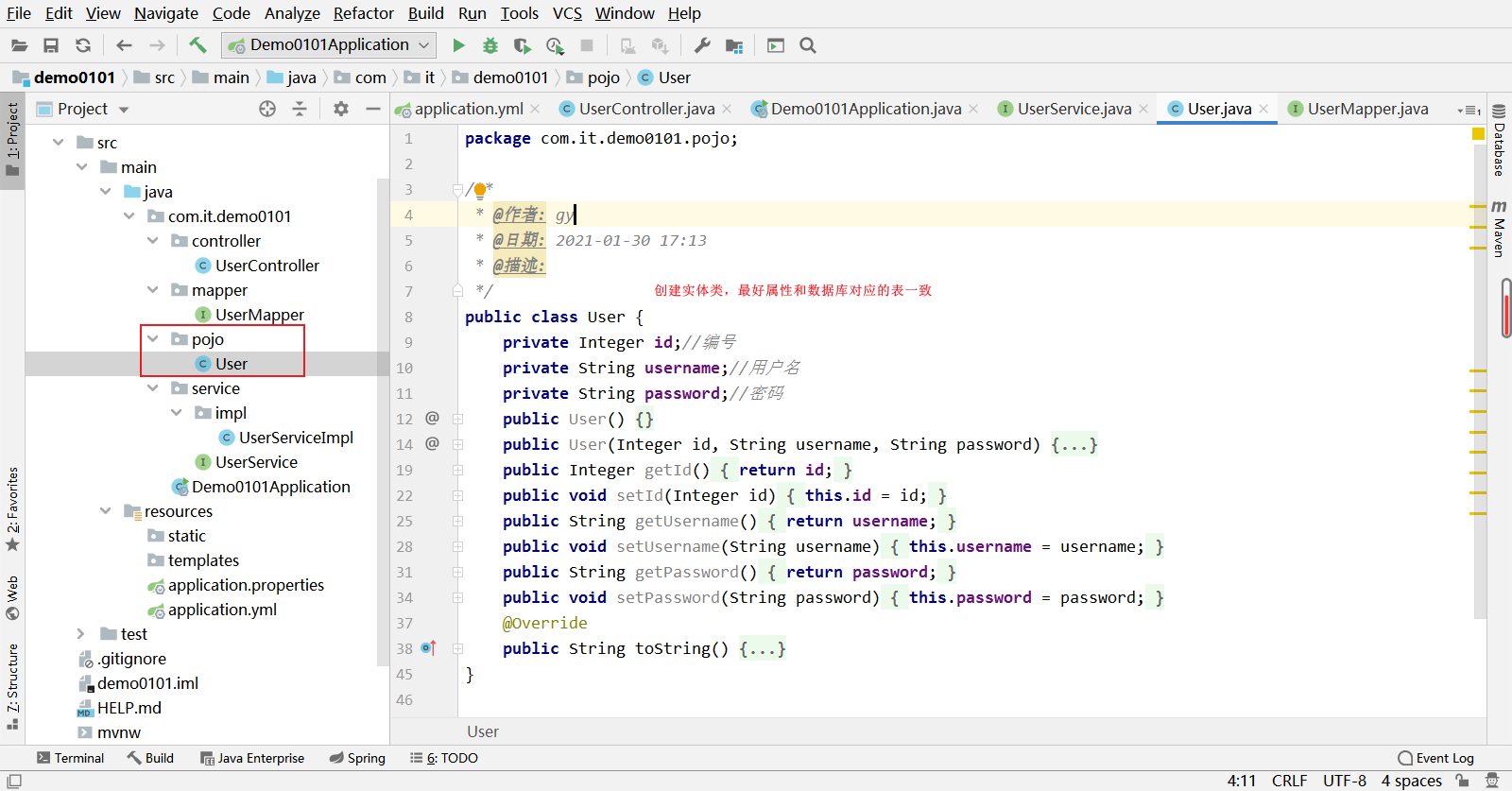Open the Navigate menu
The height and width of the screenshot is (791, 1512).
[x=166, y=13]
